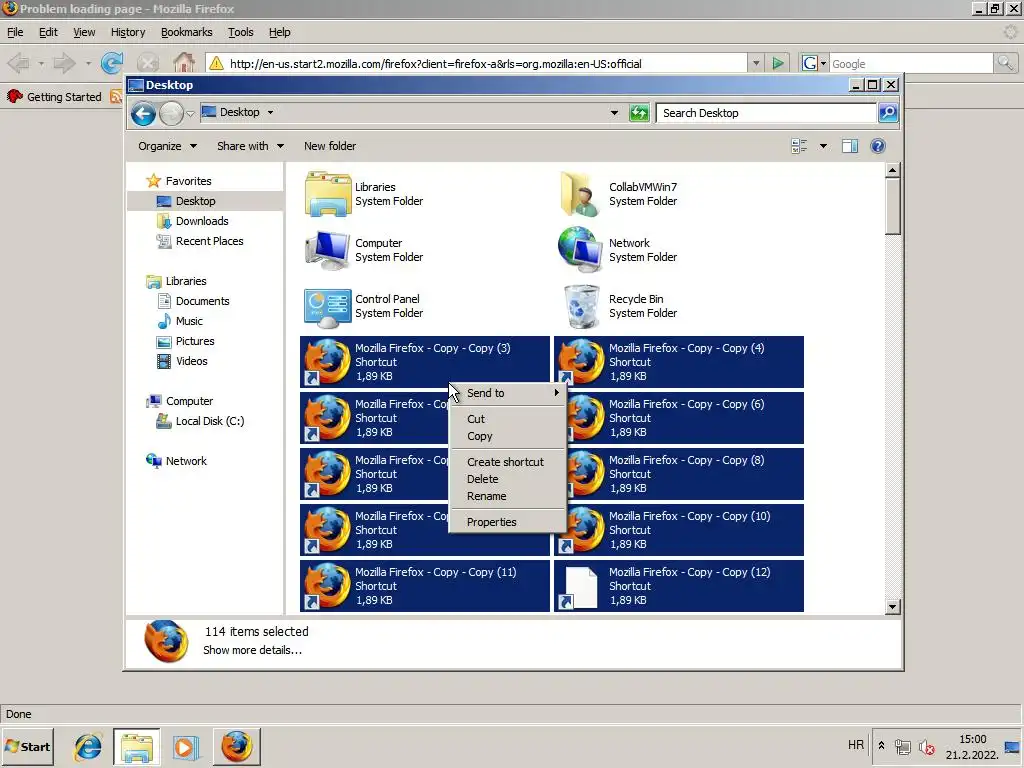Choose Delete from the context menu
1024x768 pixels.
(x=507, y=479)
